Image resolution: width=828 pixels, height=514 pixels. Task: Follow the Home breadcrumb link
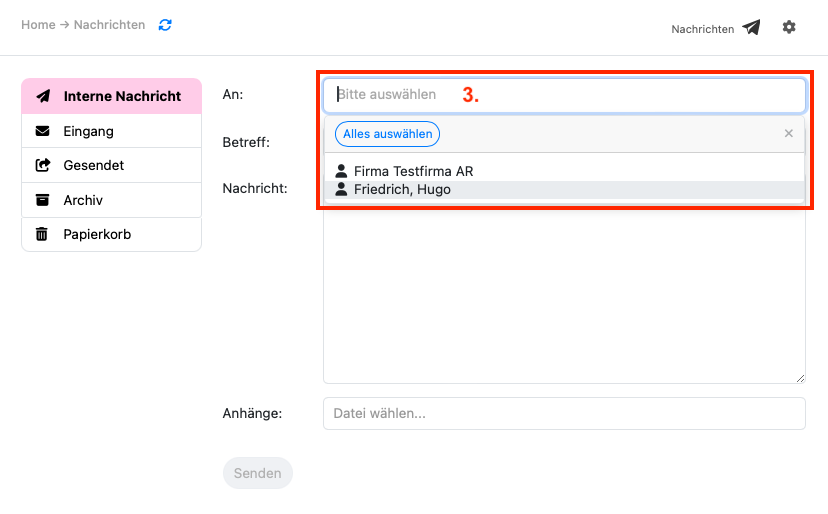click(38, 25)
